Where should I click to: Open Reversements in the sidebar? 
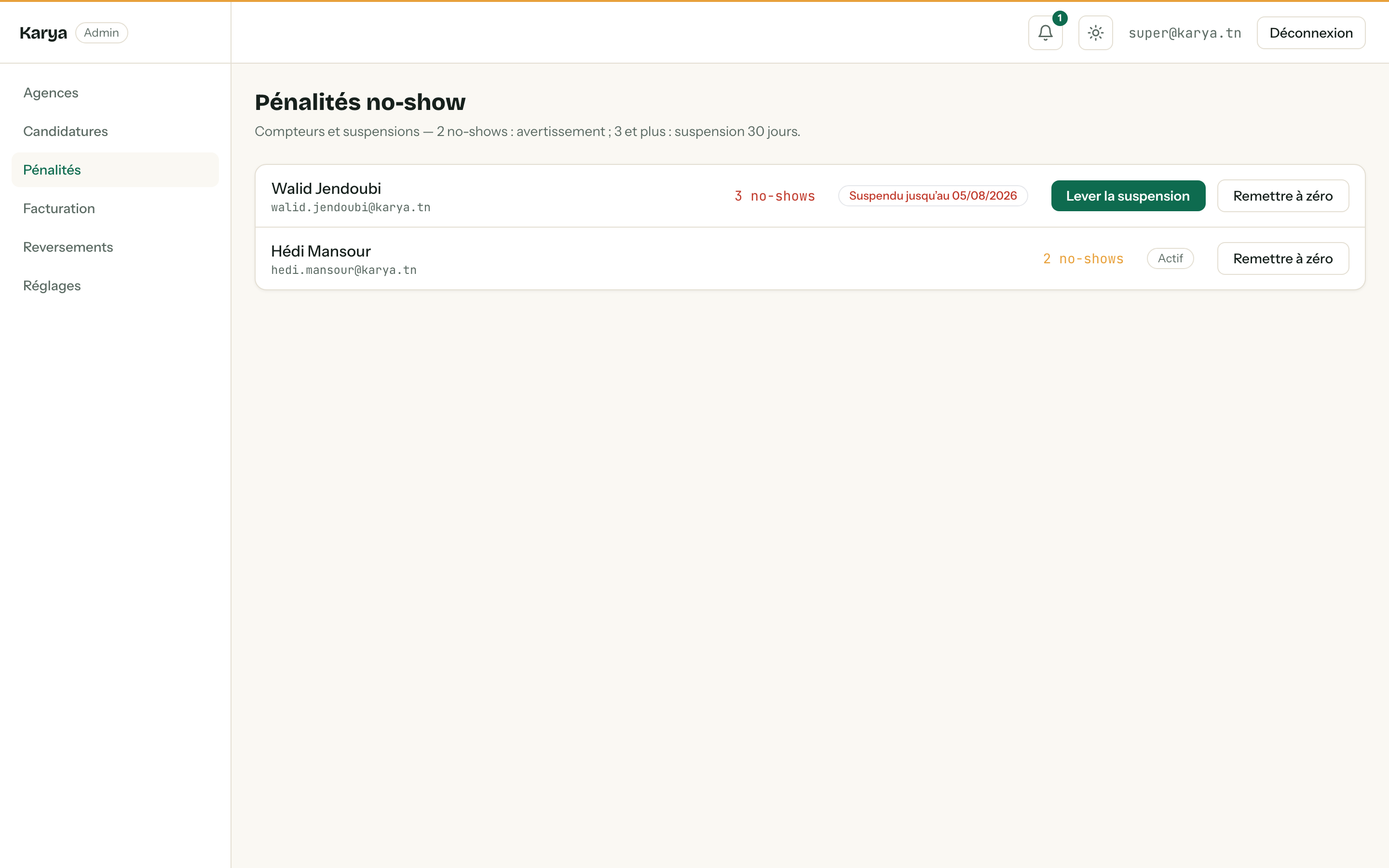click(115, 247)
